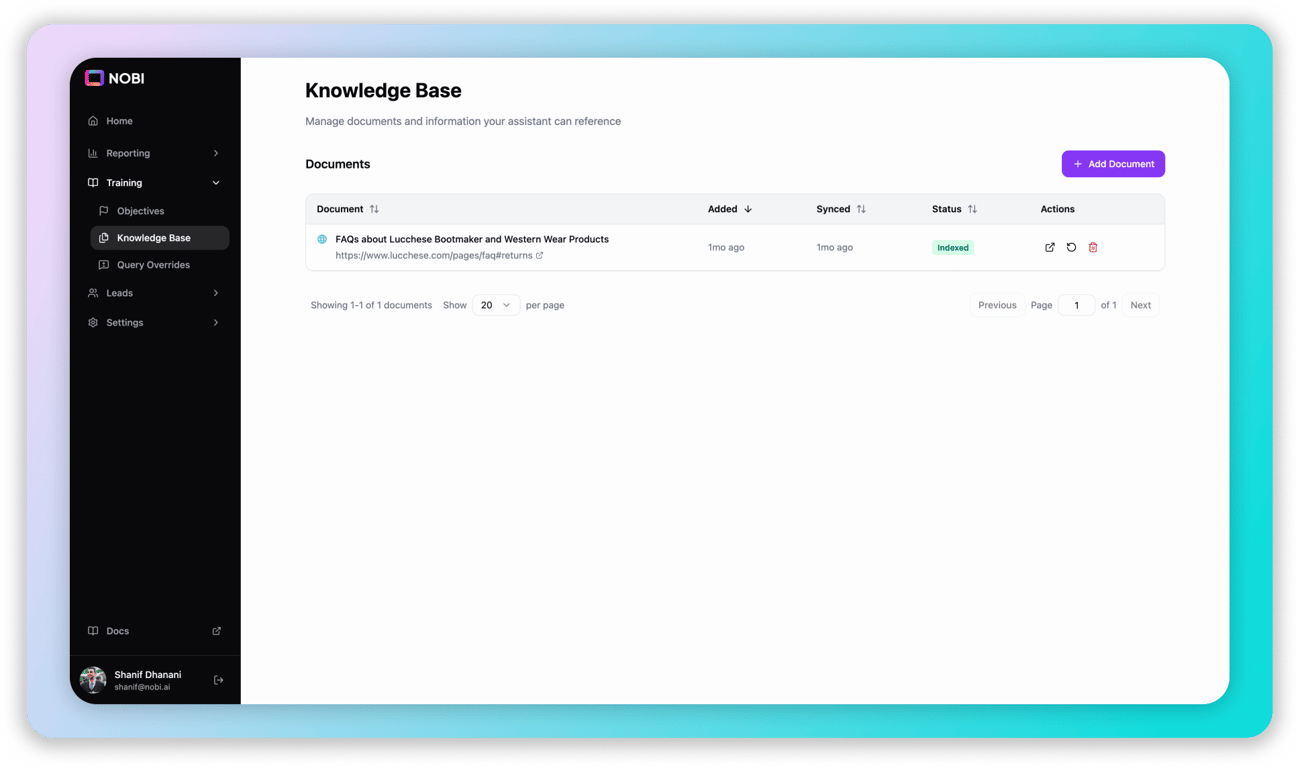The width and height of the screenshot is (1300, 768).
Task: Click the Actions column header
Action: [1057, 209]
